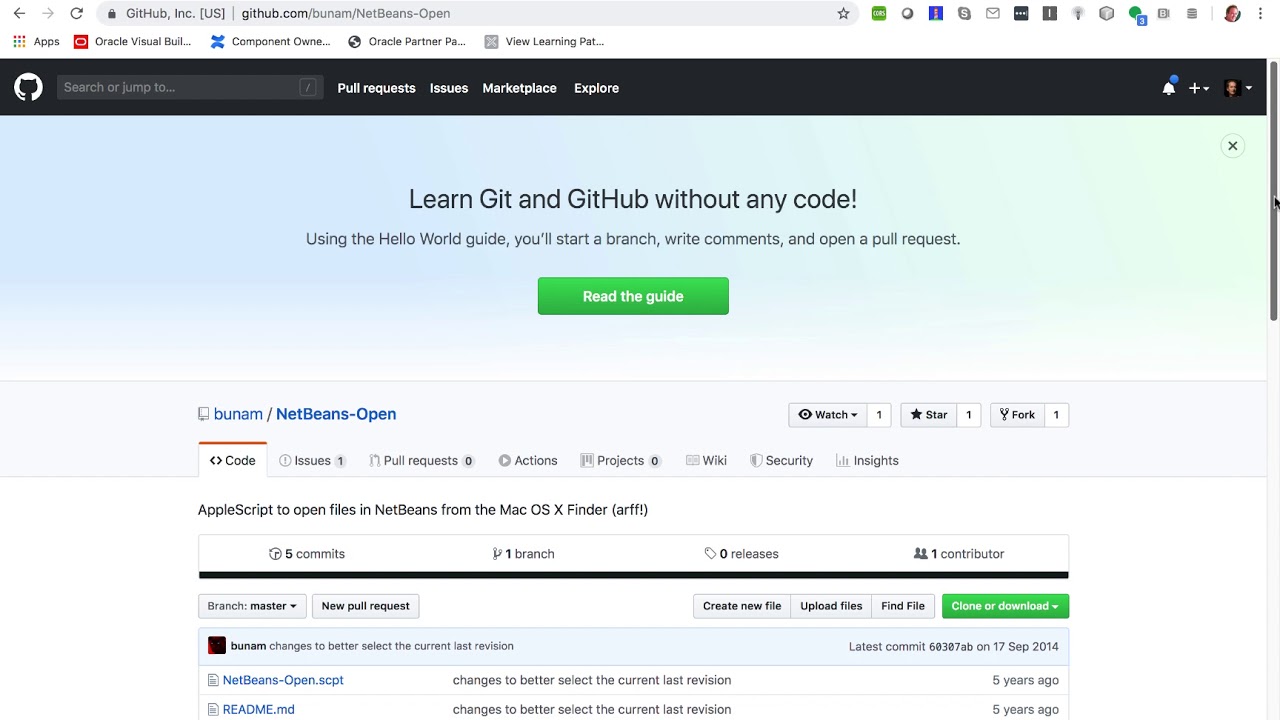Click the address bar URL
The height and width of the screenshot is (720, 1280).
pyautogui.click(x=346, y=13)
